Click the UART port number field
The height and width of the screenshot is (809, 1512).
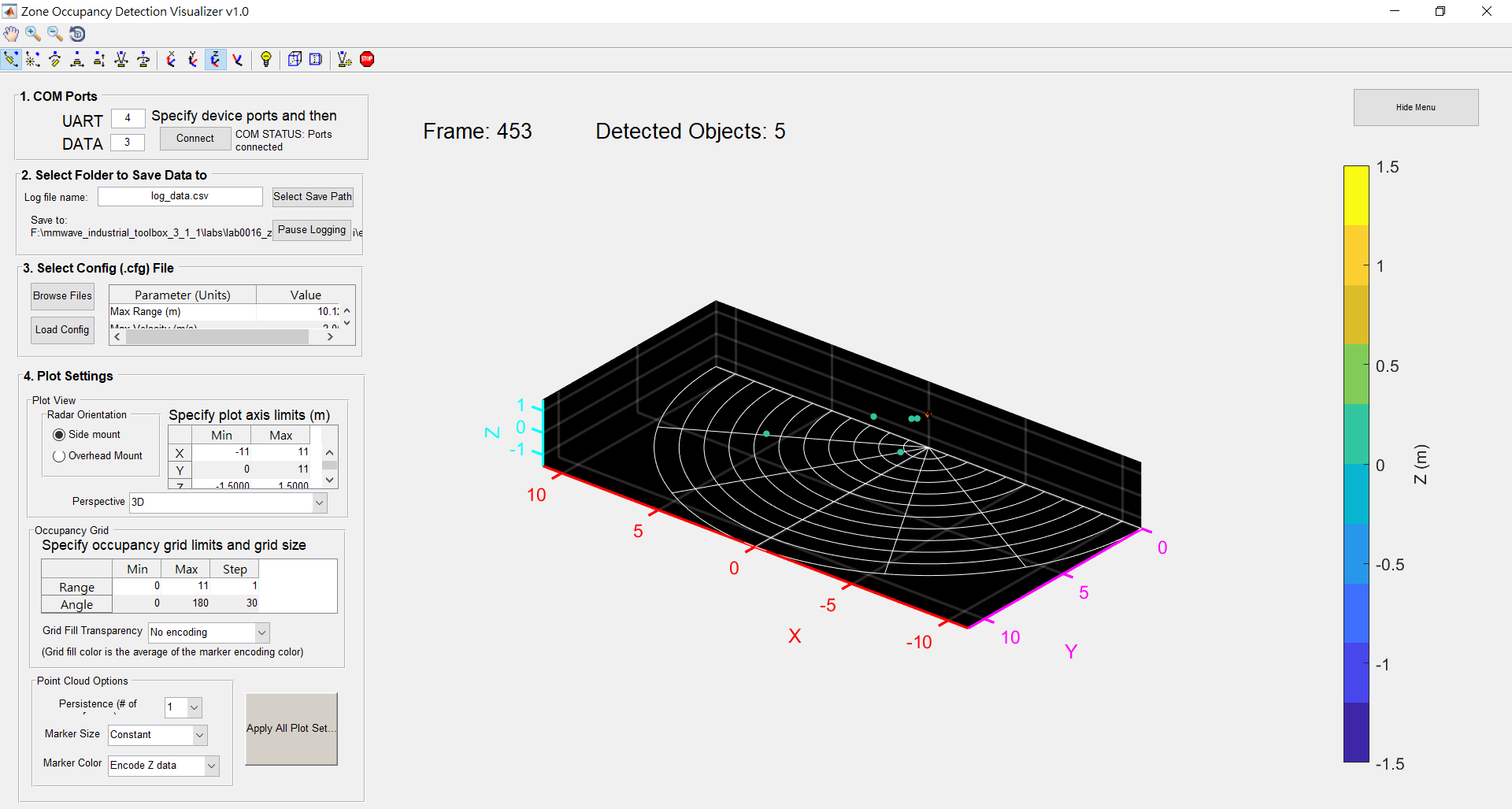[128, 118]
